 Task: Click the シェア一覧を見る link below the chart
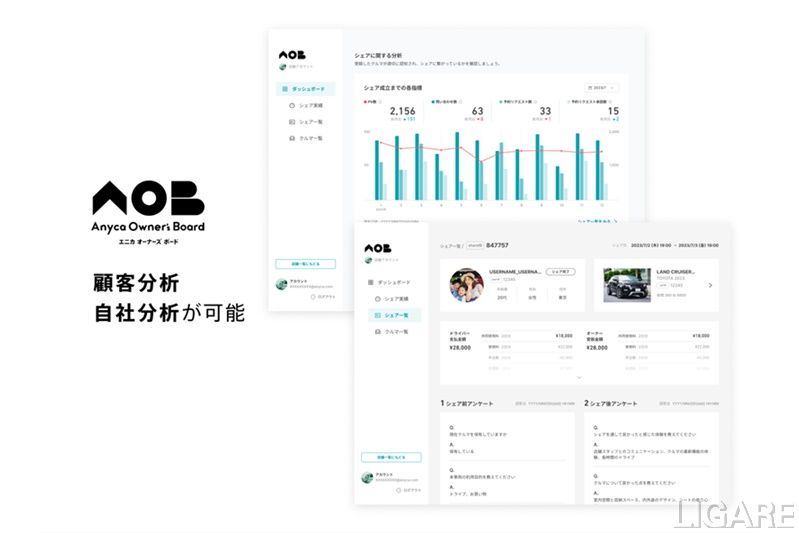(x=597, y=221)
